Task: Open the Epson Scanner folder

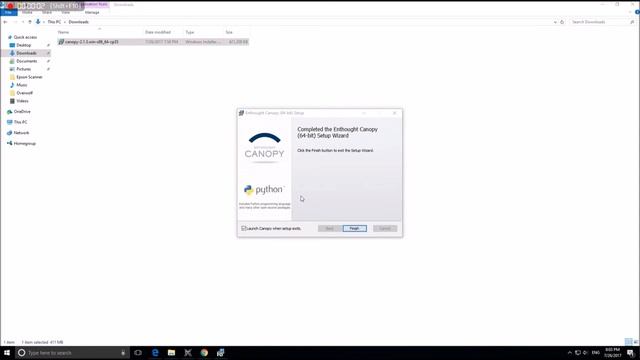Action: [29, 77]
